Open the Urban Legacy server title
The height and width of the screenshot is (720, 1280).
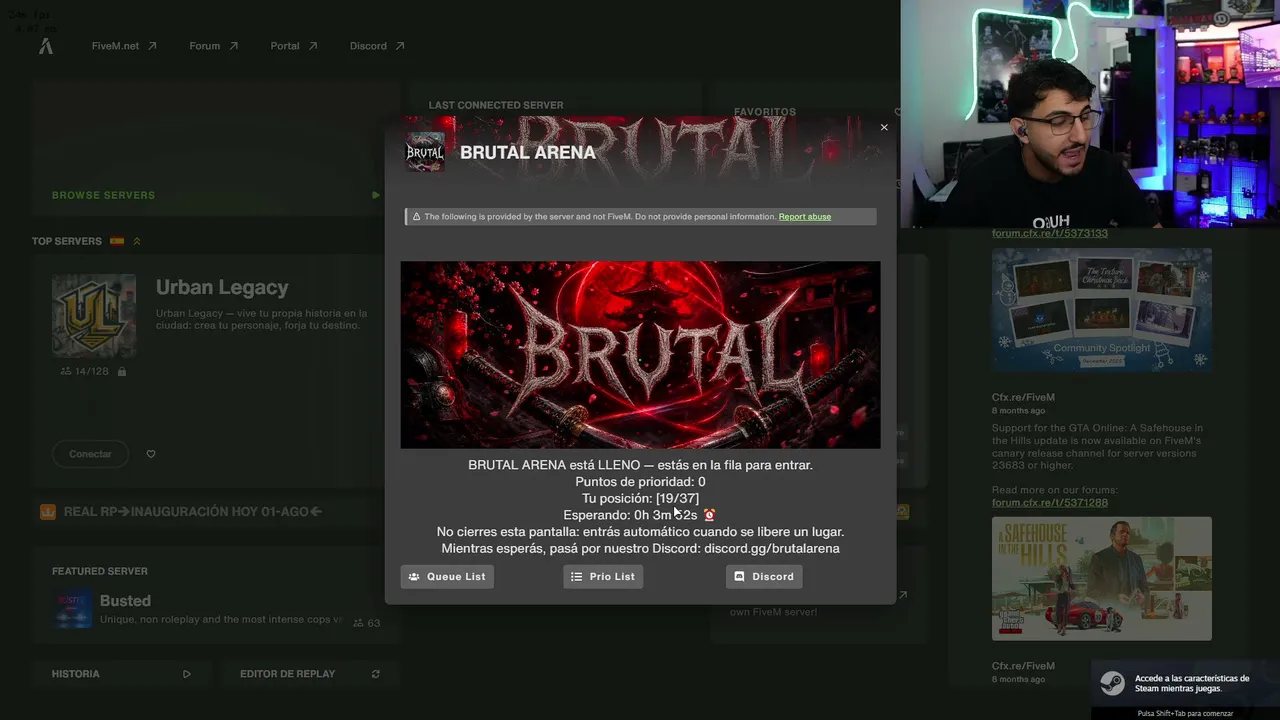(x=222, y=288)
